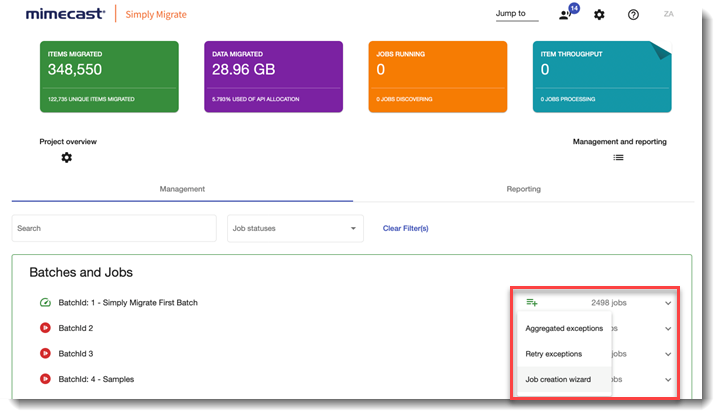Expand the BatchId 2 row chevron

(668, 328)
